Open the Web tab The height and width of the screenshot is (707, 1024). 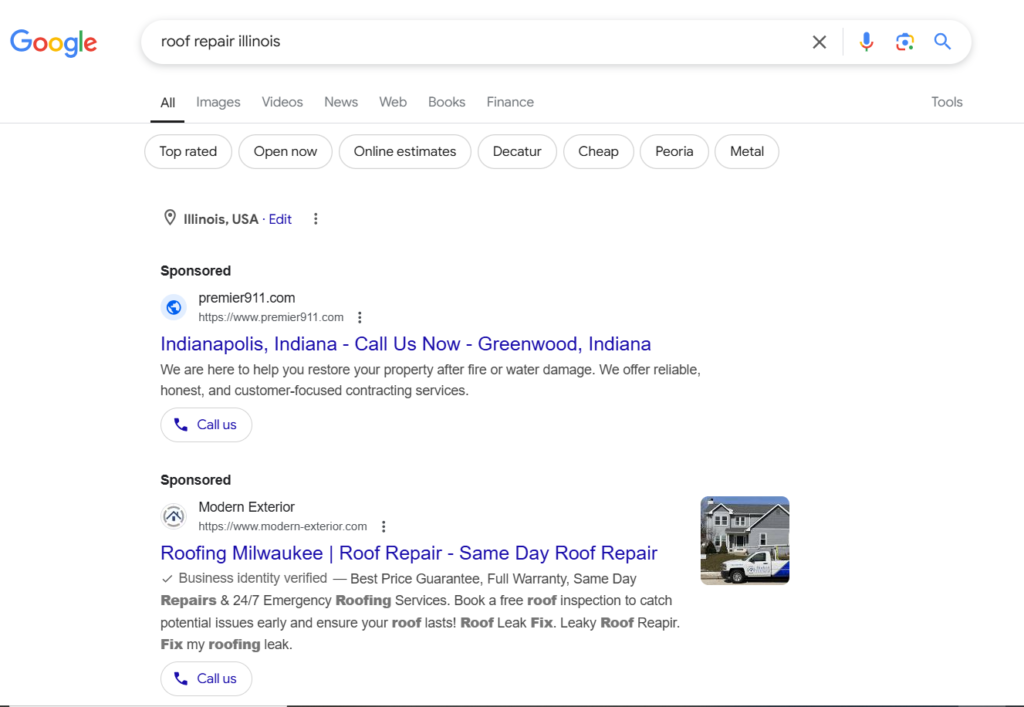[393, 102]
